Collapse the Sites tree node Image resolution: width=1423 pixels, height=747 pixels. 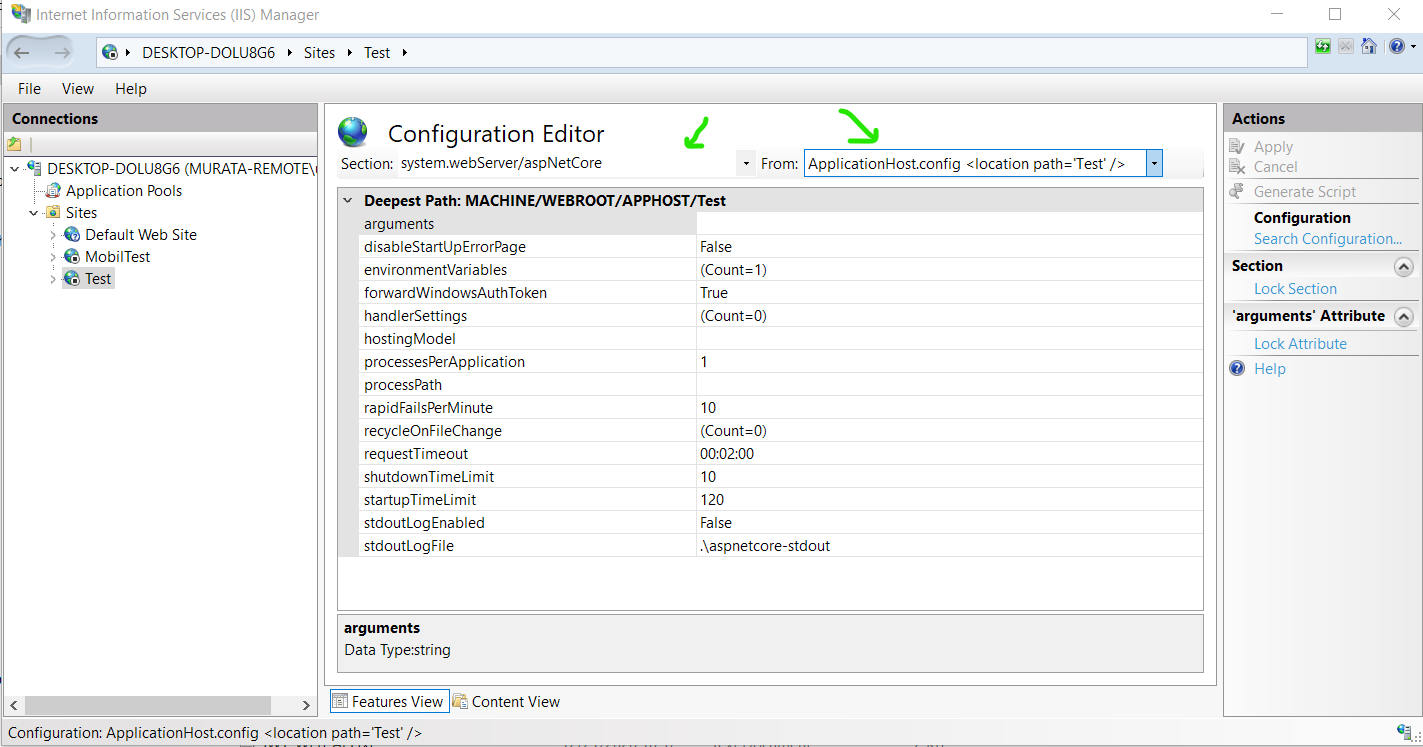coord(34,212)
